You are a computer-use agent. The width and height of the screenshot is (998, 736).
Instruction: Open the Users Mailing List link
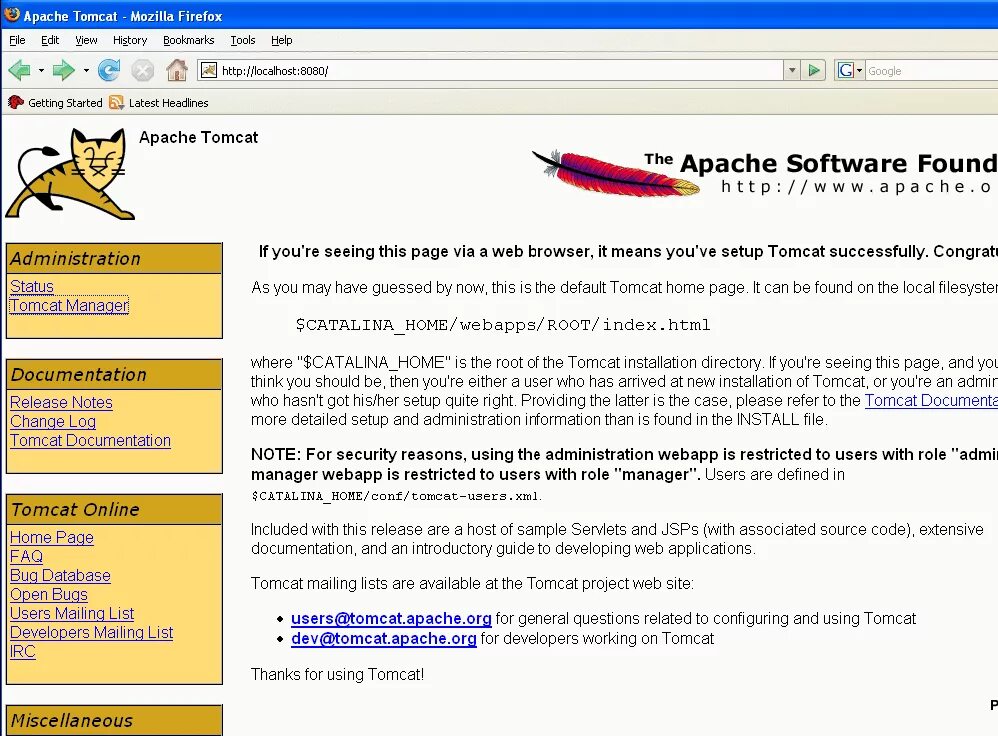click(x=72, y=614)
